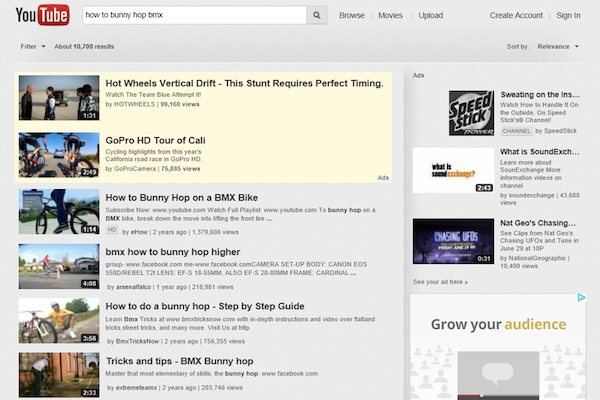Open the Browse menu item

coord(352,15)
